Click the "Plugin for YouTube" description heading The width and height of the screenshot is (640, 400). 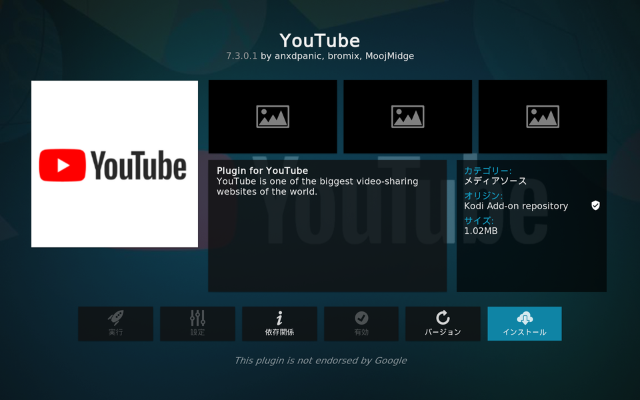(x=262, y=171)
